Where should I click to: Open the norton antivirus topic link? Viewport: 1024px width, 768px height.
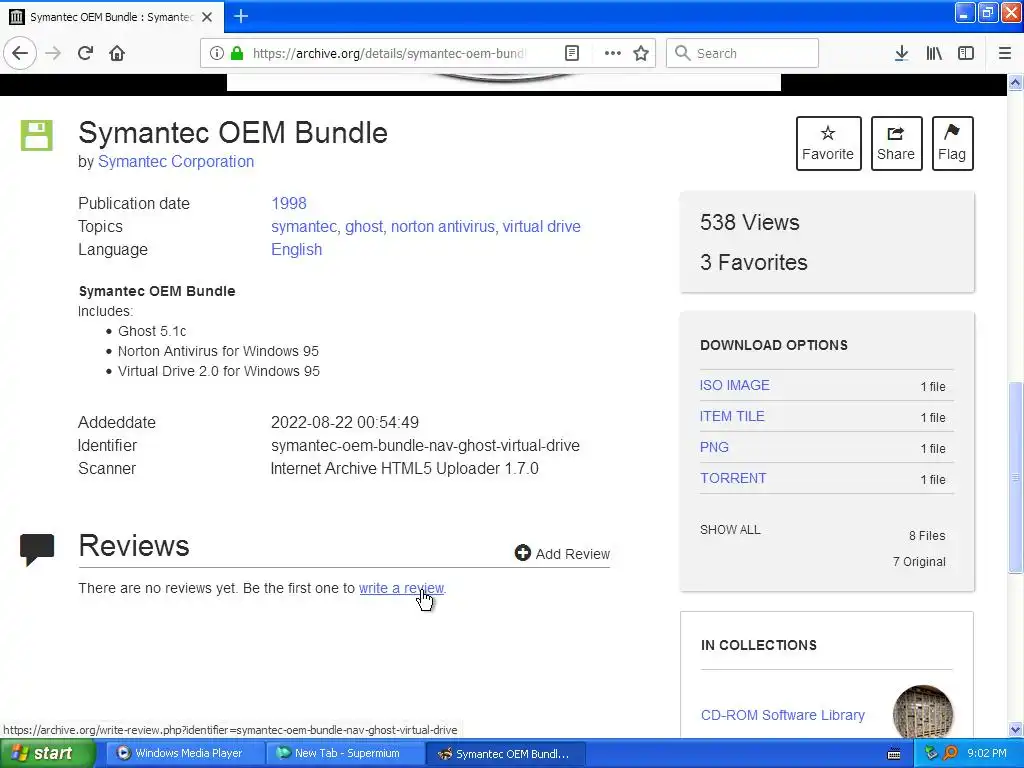[443, 227]
